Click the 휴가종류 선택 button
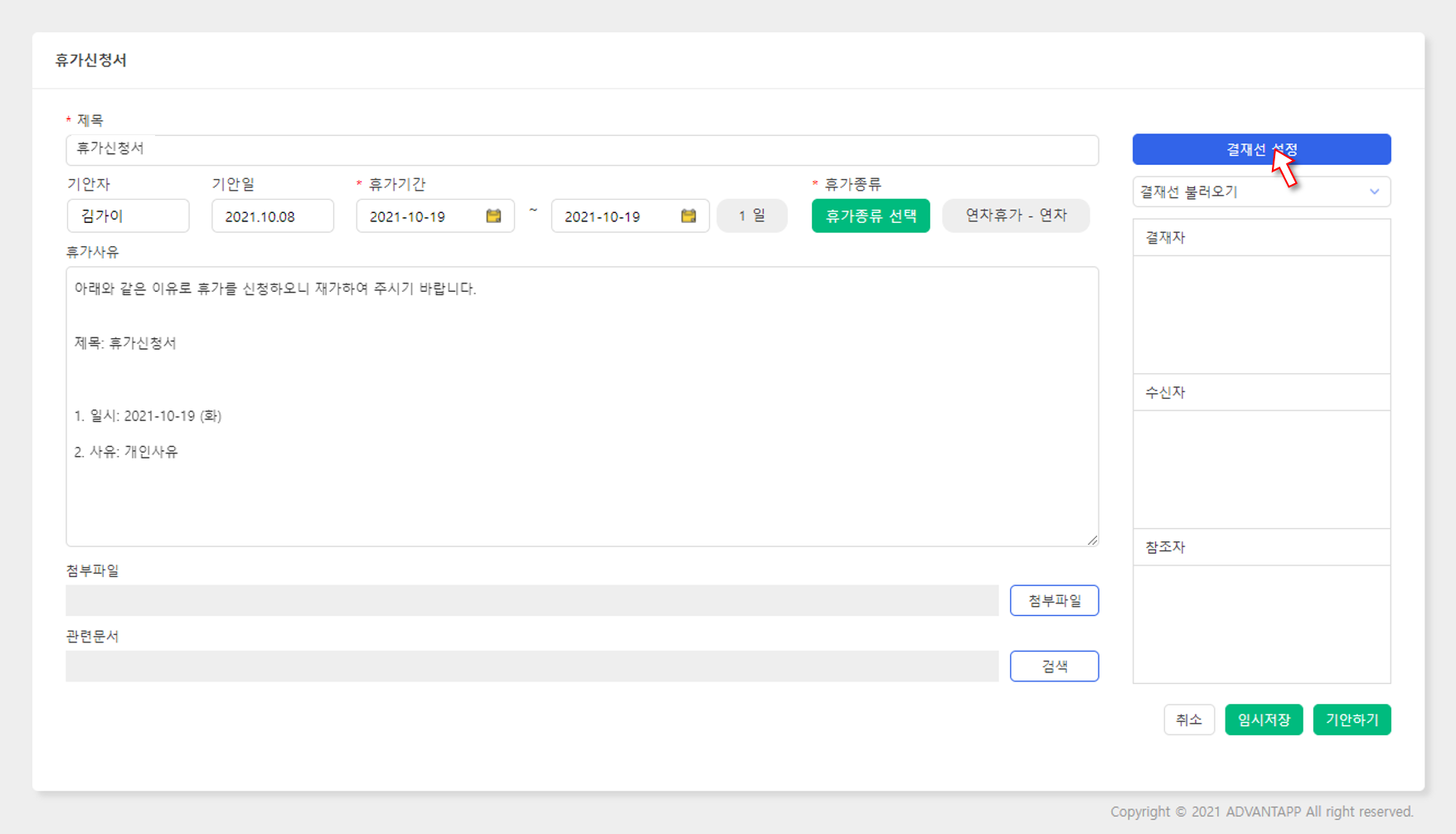This screenshot has width=1456, height=834. coord(871,216)
